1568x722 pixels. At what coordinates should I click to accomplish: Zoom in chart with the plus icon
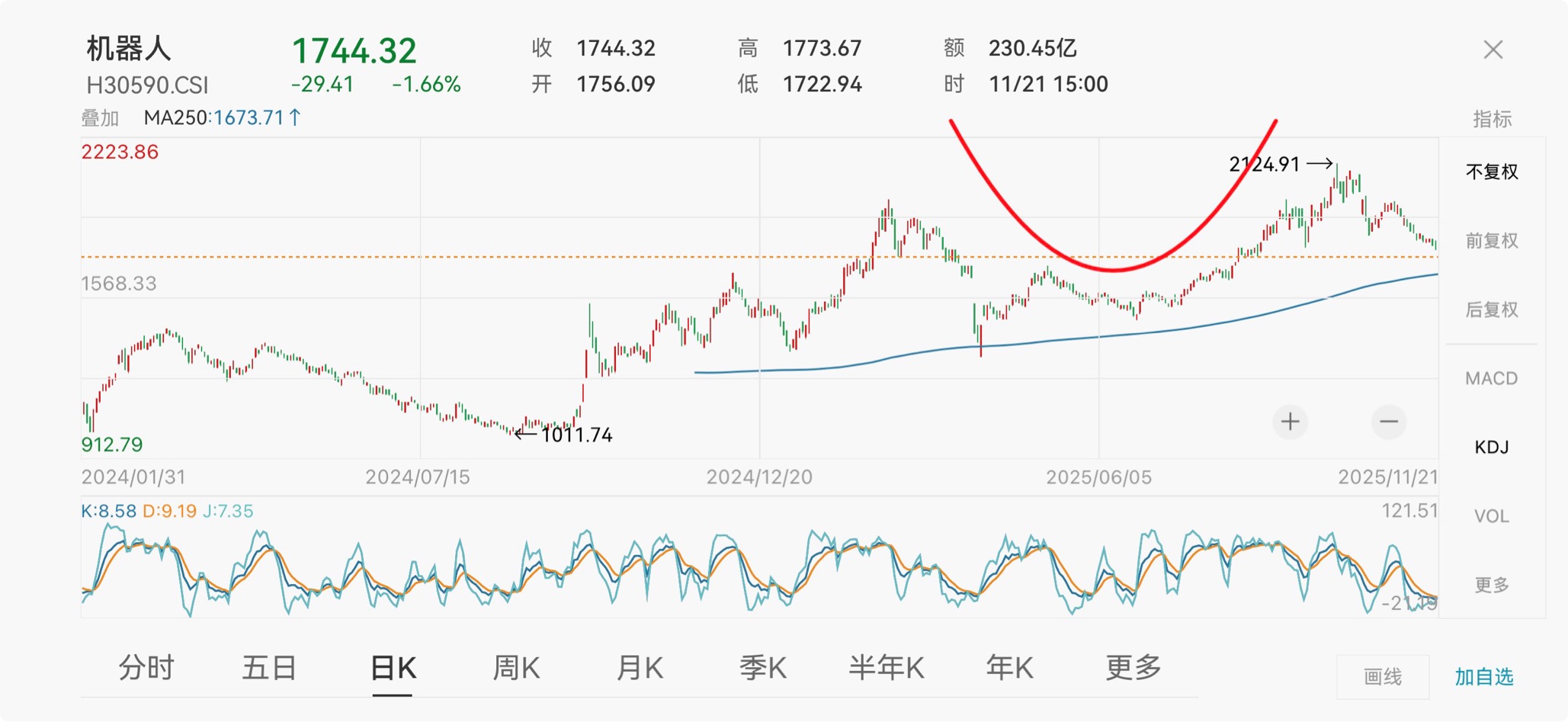coord(1290,422)
